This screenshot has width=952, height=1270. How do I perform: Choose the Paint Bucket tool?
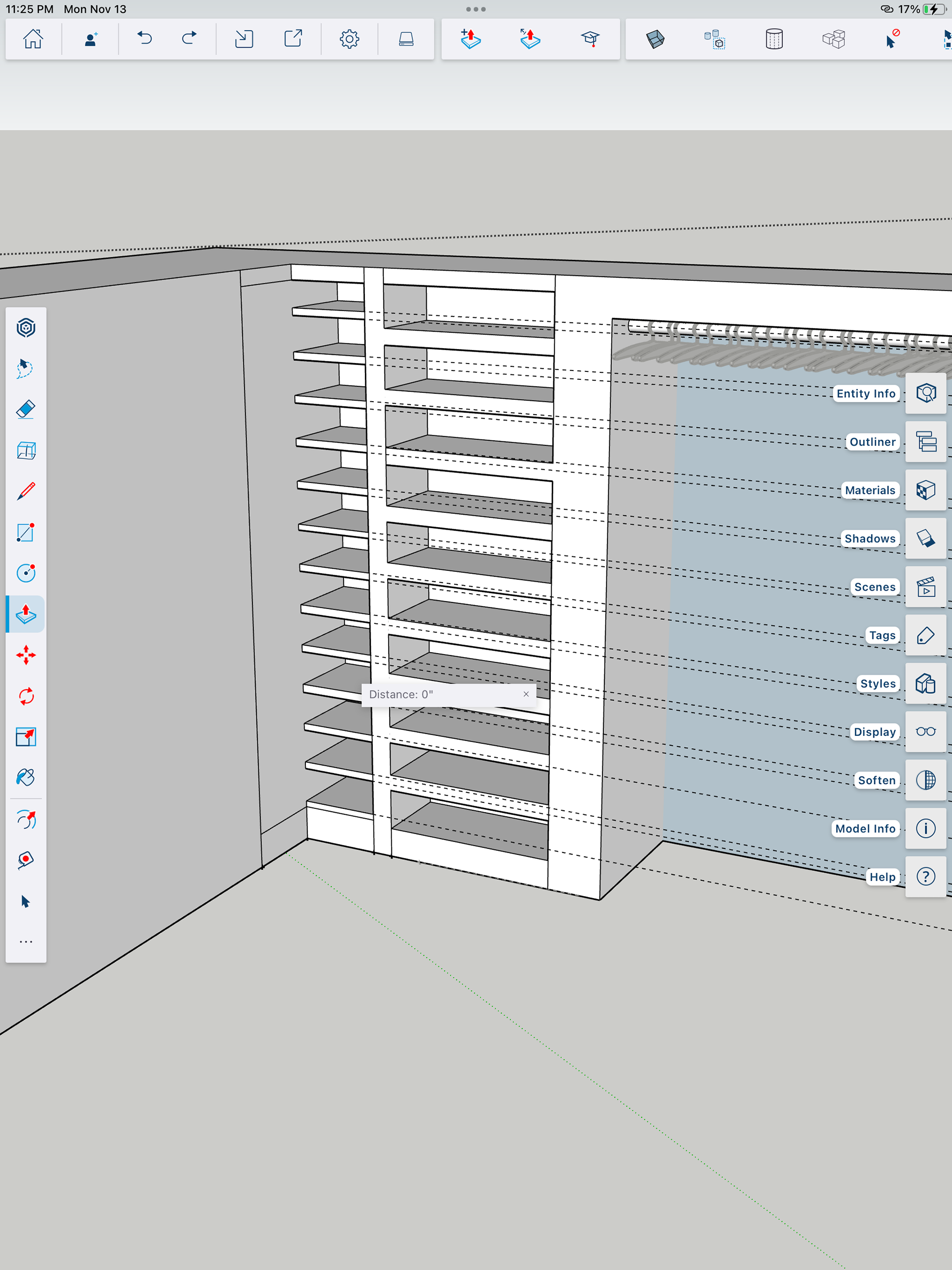click(26, 778)
